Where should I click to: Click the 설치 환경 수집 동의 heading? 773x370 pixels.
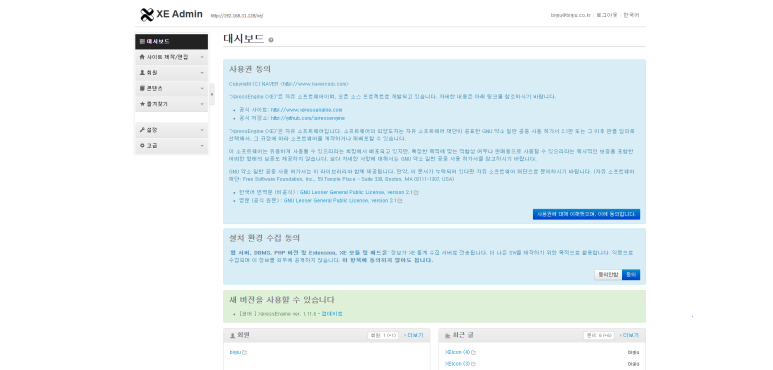[264, 238]
